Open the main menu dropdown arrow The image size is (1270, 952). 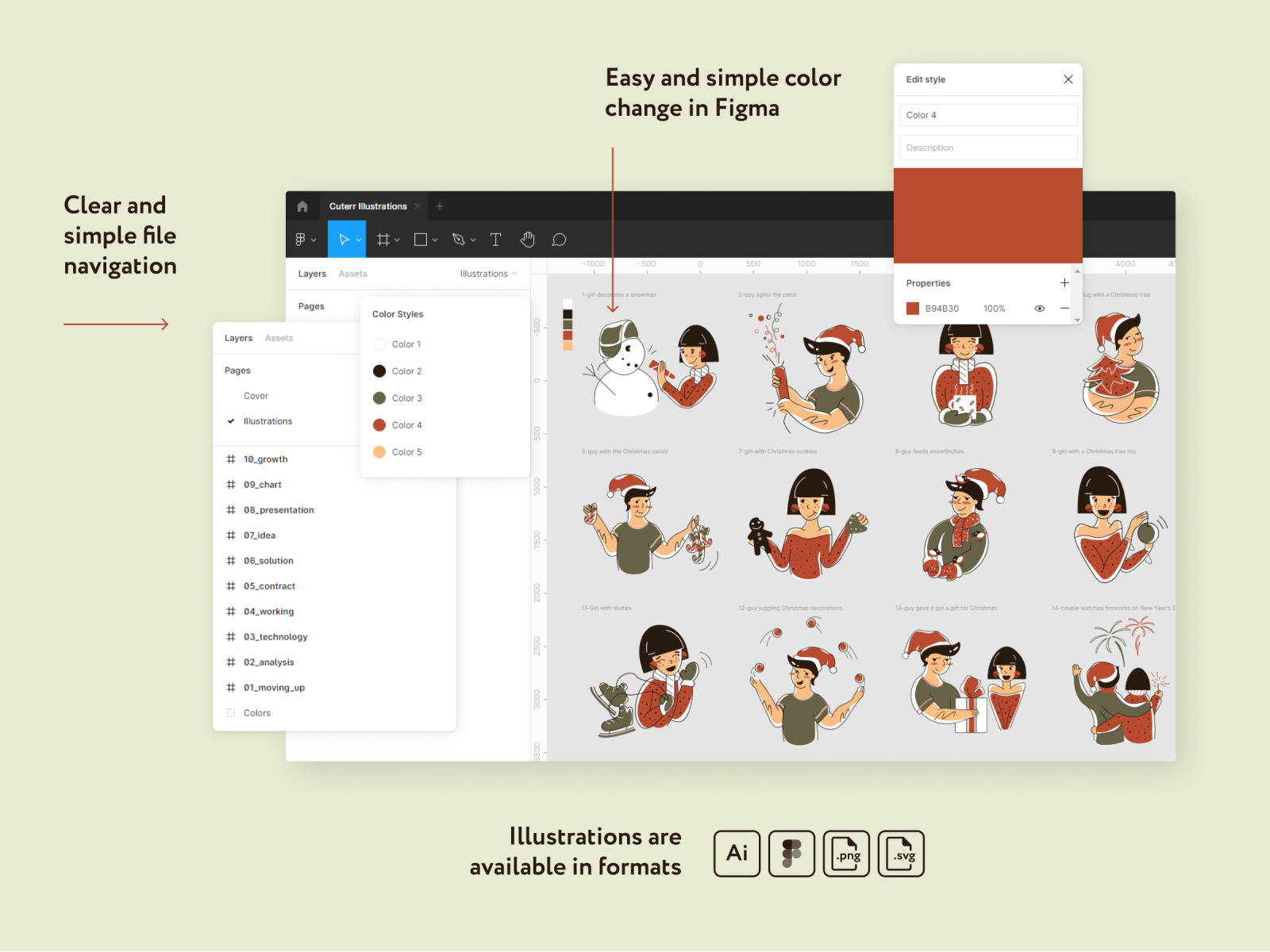click(x=314, y=240)
